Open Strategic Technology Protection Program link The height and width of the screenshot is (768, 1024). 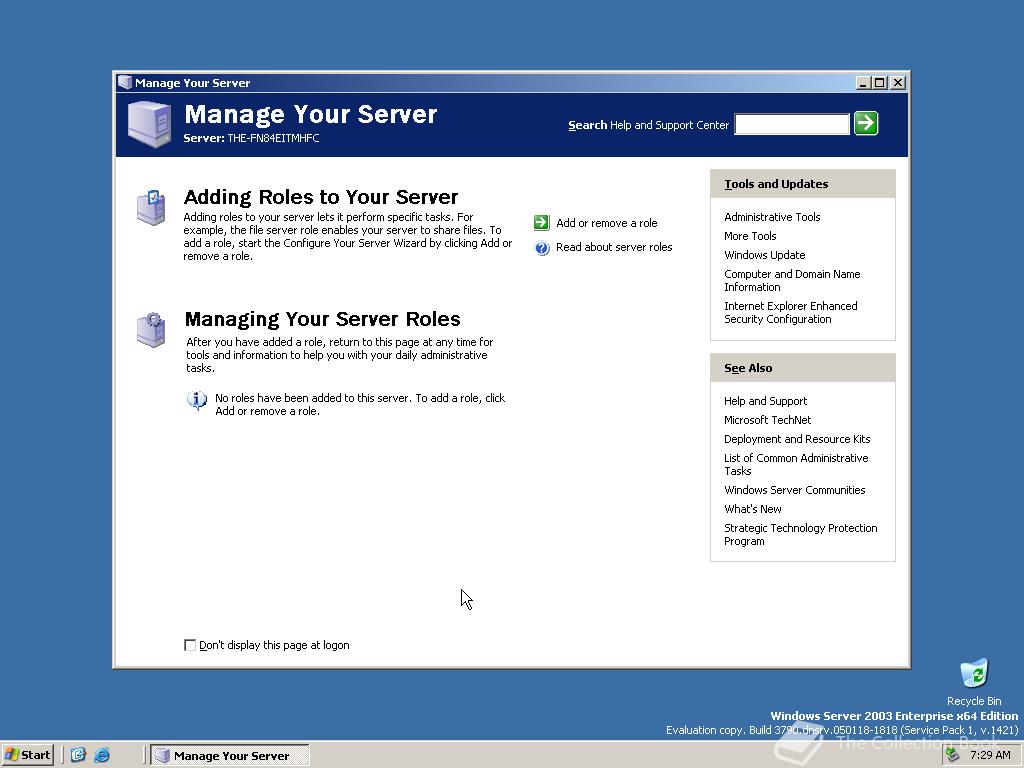[x=800, y=534]
